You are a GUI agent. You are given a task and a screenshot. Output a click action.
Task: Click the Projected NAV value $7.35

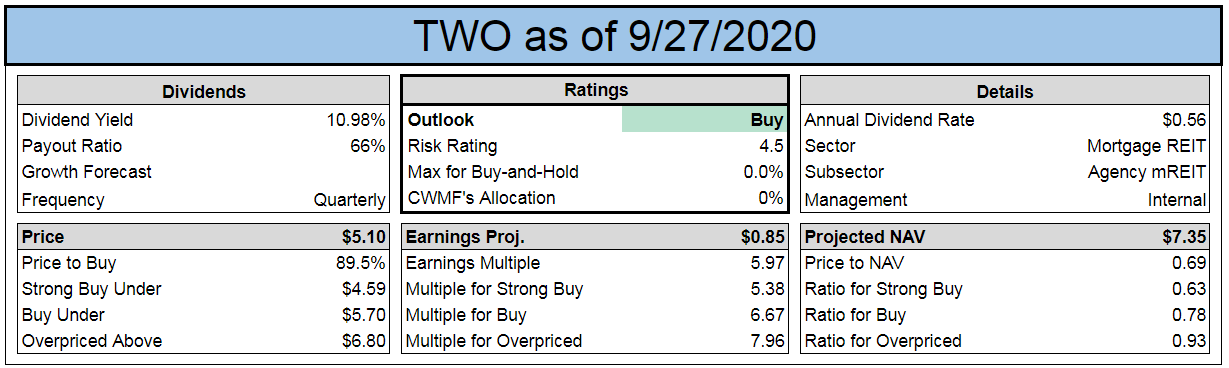pyautogui.click(x=1184, y=238)
